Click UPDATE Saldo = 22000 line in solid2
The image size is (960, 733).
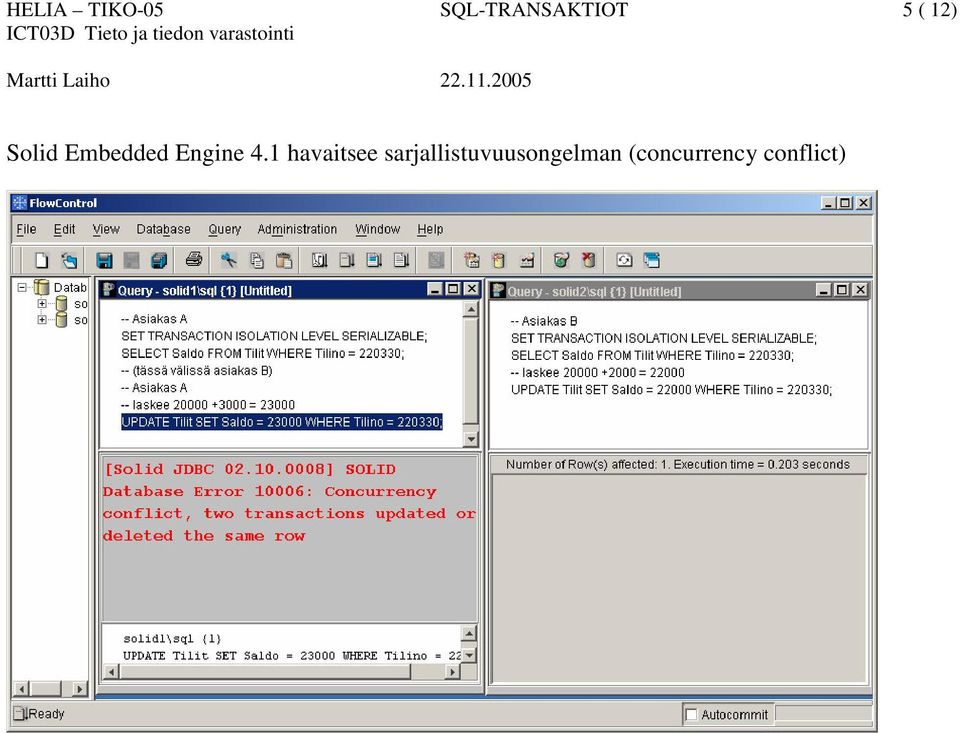tap(672, 389)
